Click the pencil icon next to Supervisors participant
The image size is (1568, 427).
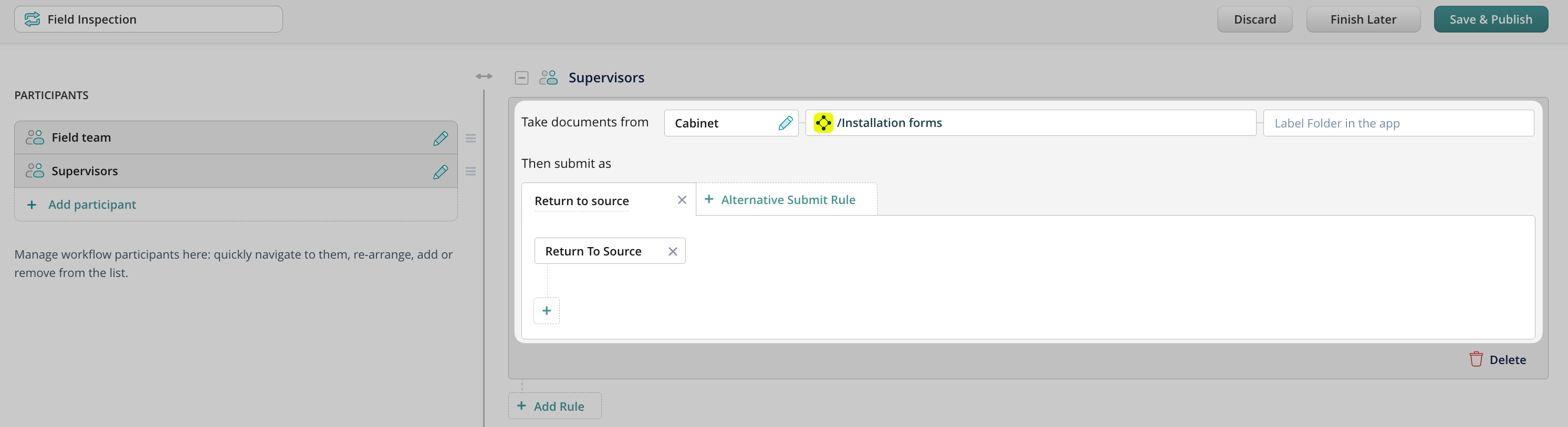440,172
